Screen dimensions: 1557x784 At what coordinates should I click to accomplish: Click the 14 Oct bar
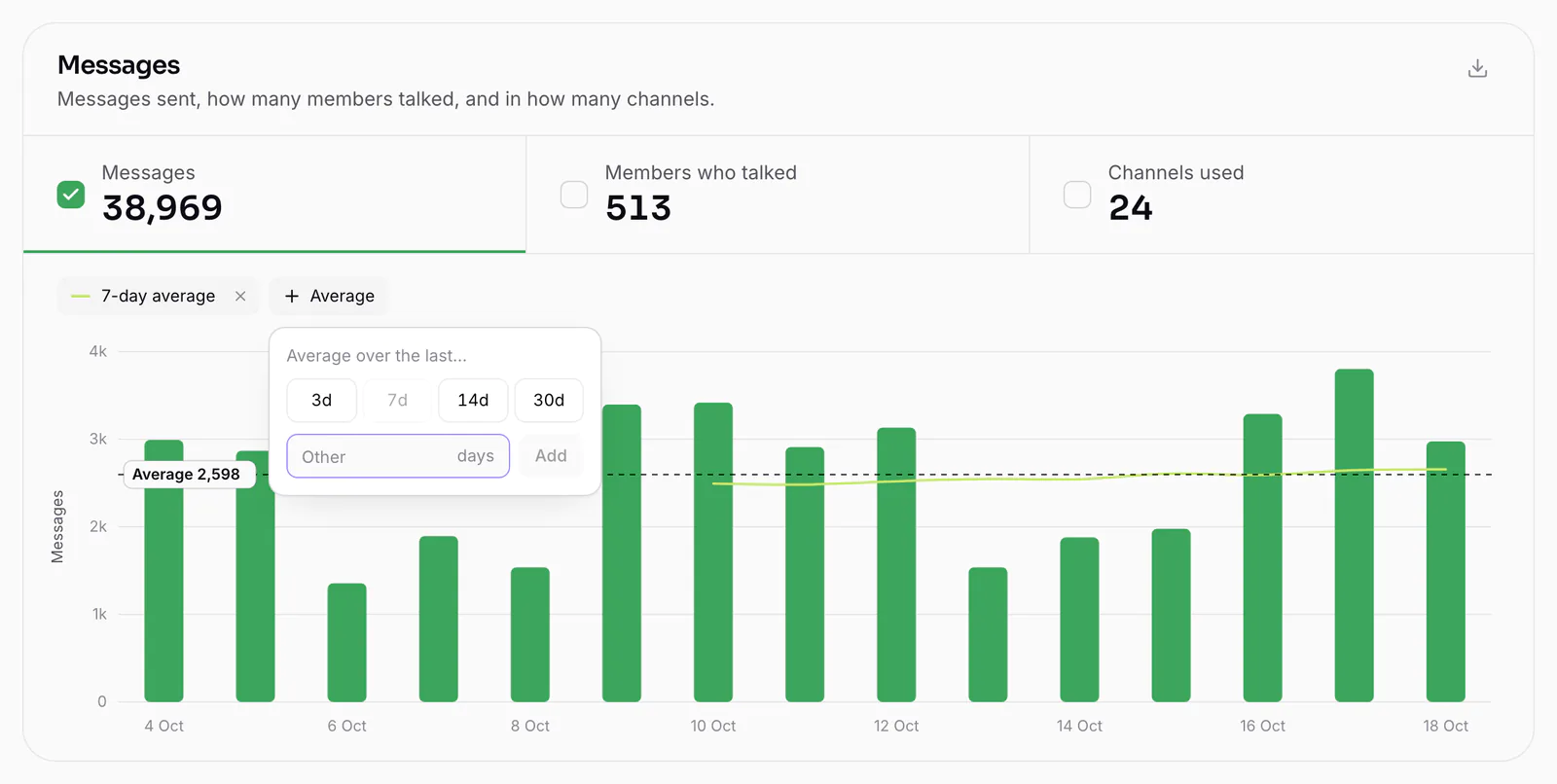(x=1079, y=620)
